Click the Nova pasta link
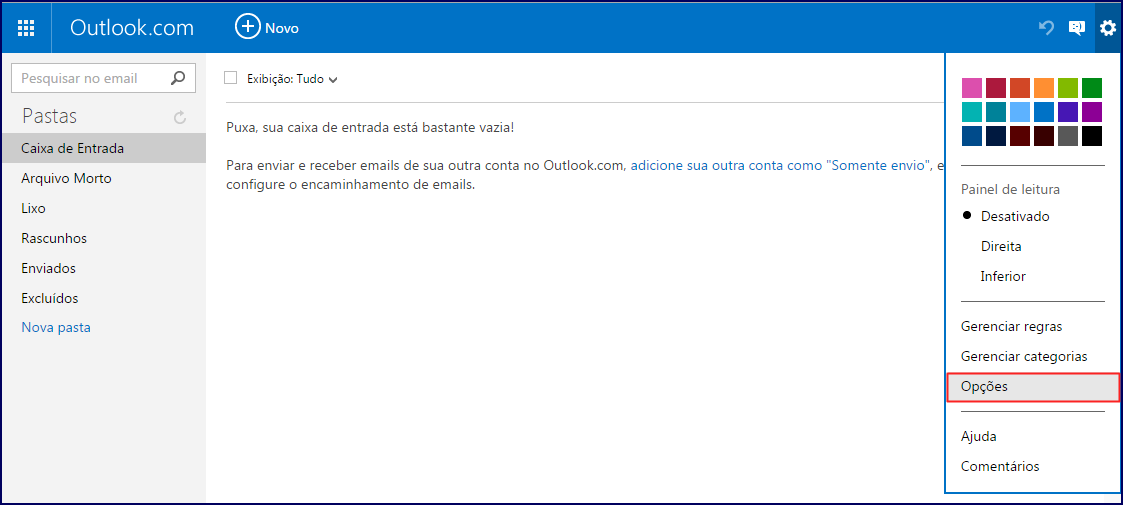Viewport: 1123px width, 505px height. [x=56, y=328]
